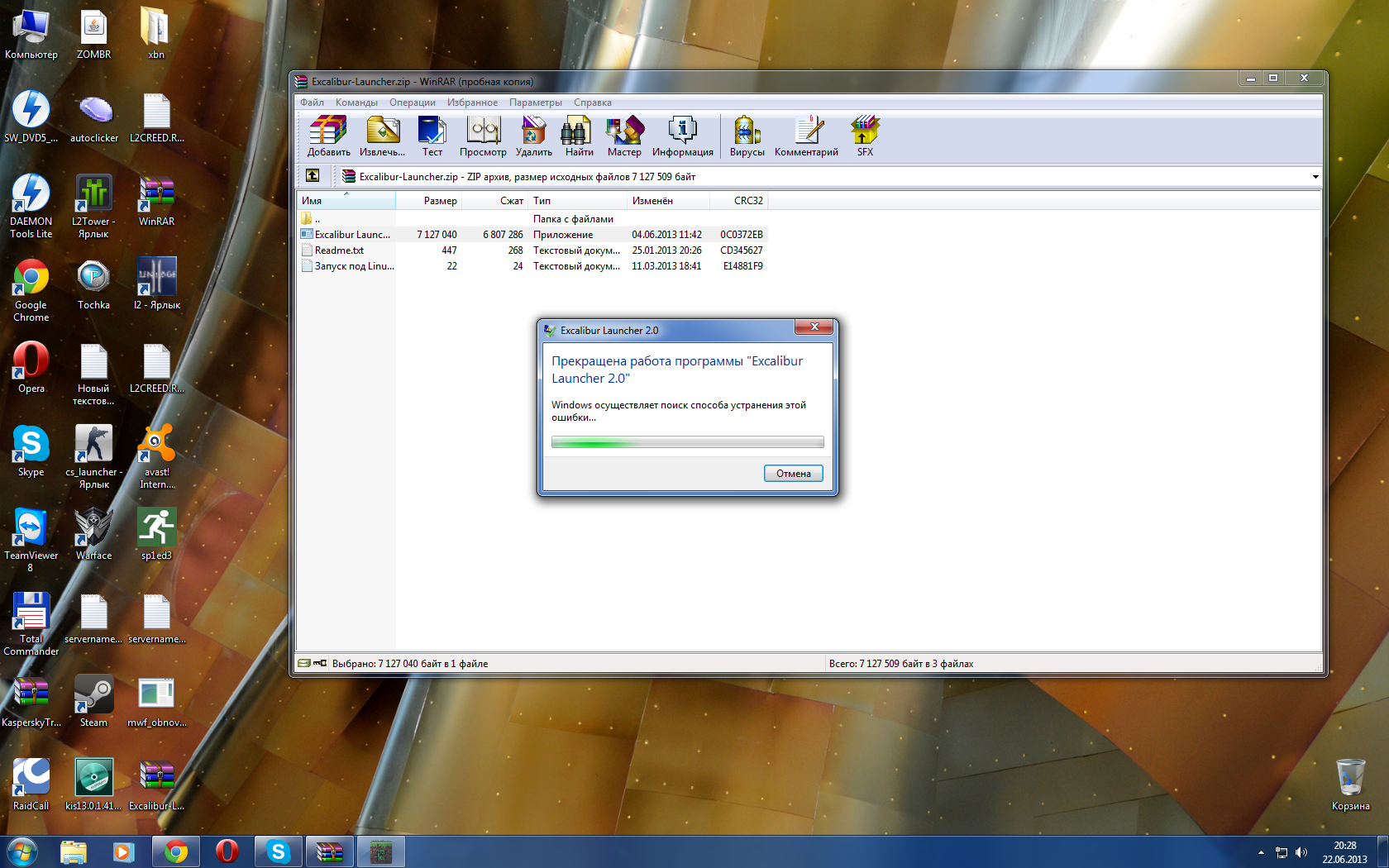Screen dimensions: 1389x868
Task: Expand the archive path dropdown arrow
Action: [1315, 177]
